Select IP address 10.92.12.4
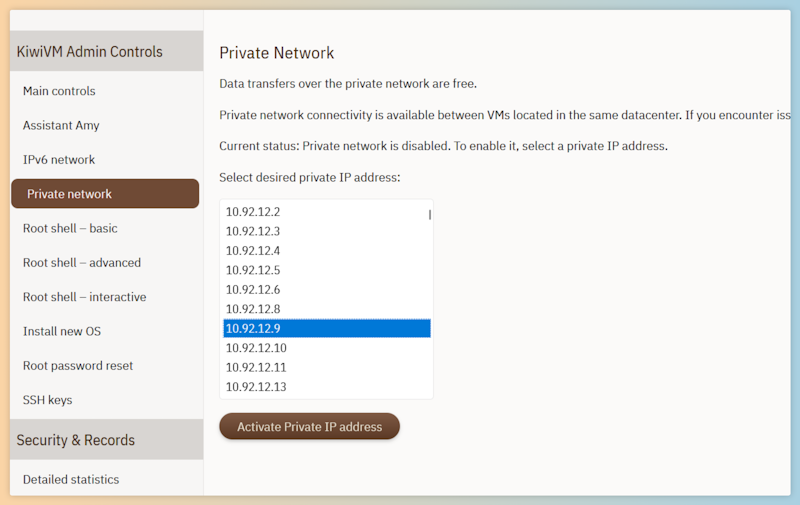The height and width of the screenshot is (505, 800). (x=327, y=250)
